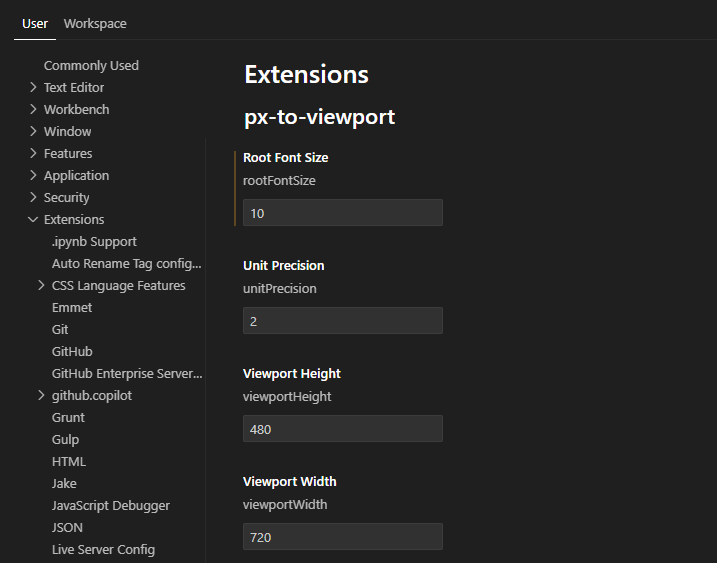Click the Unit Precision setting title

(284, 265)
